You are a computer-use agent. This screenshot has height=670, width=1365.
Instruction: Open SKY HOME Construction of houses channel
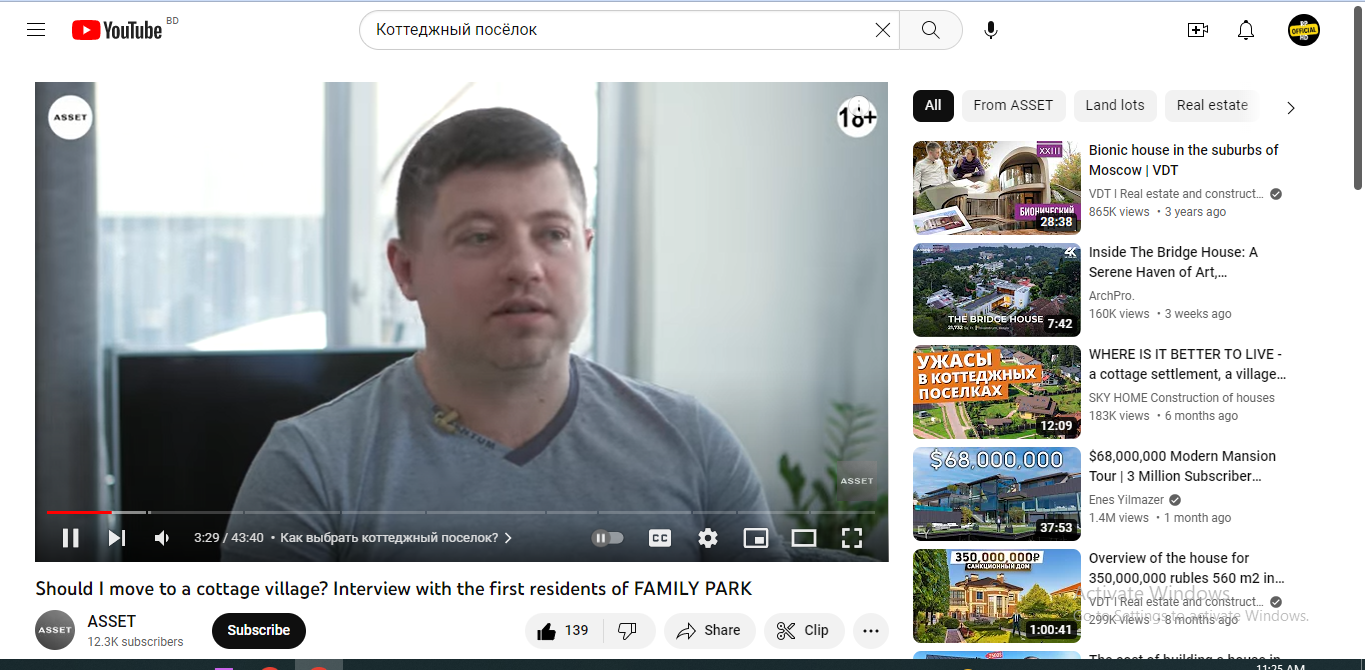point(1182,398)
